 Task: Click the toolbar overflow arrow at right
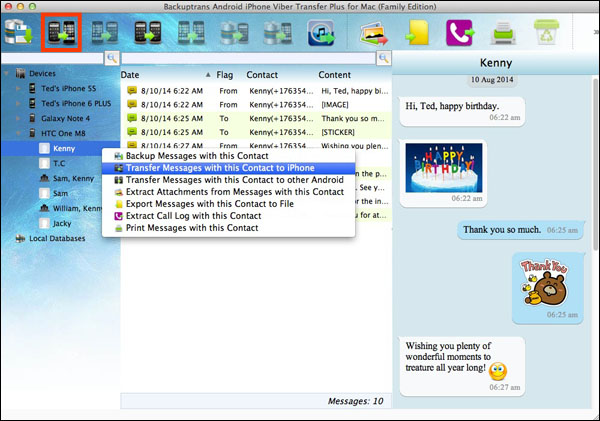[x=596, y=32]
